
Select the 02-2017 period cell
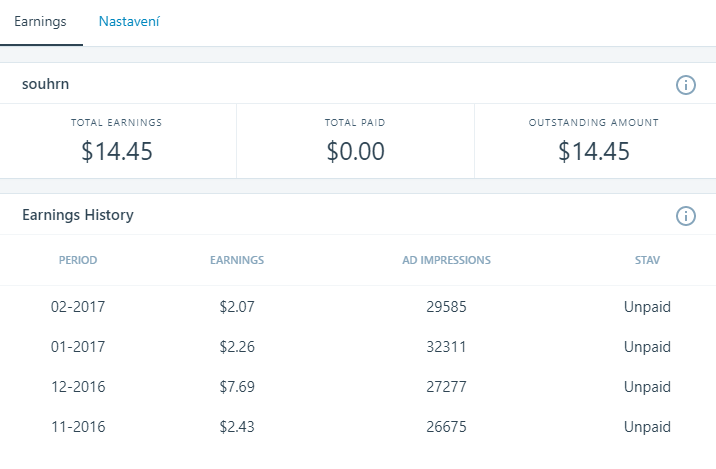(78, 306)
